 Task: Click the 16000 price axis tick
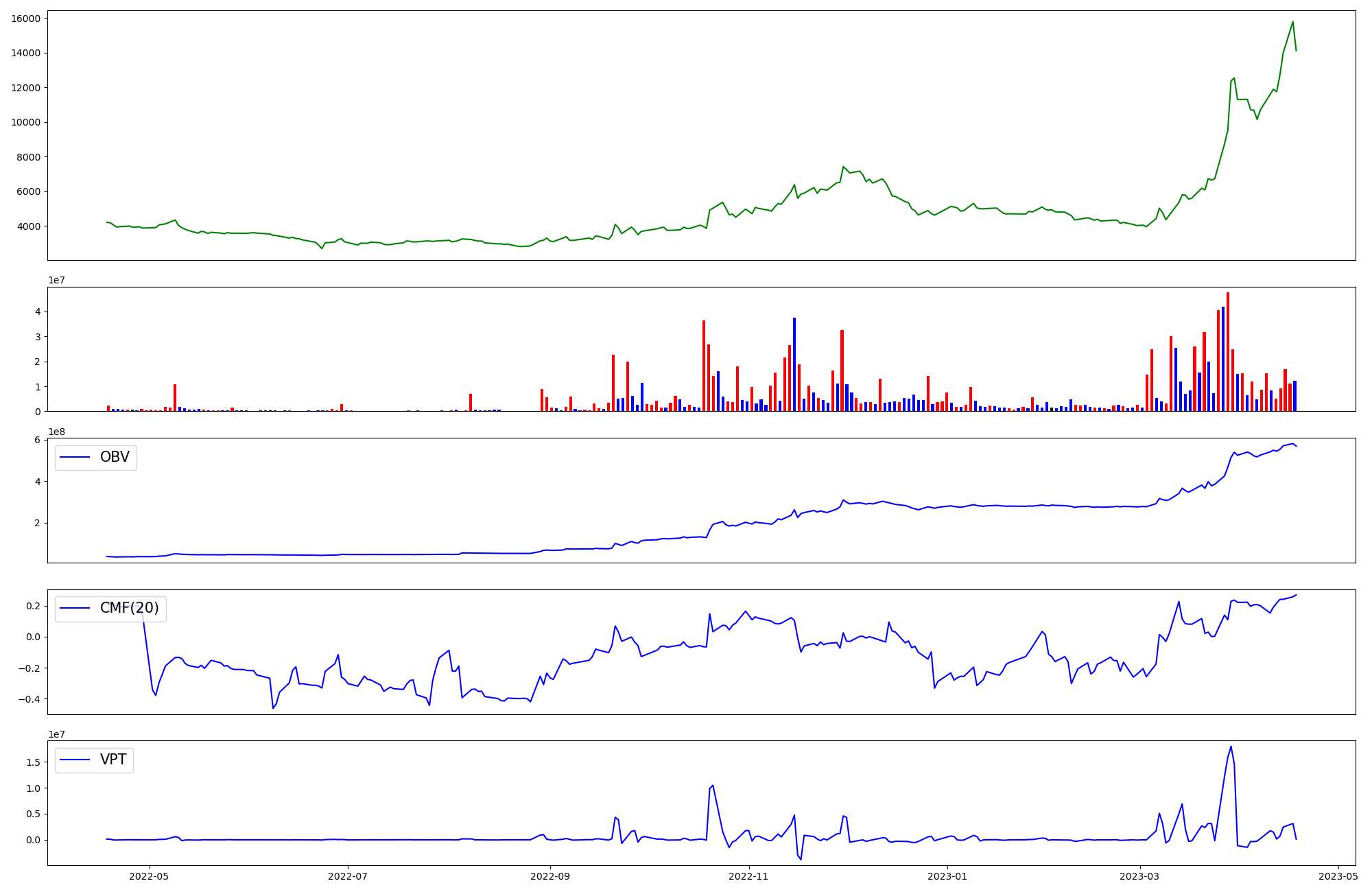(x=27, y=19)
